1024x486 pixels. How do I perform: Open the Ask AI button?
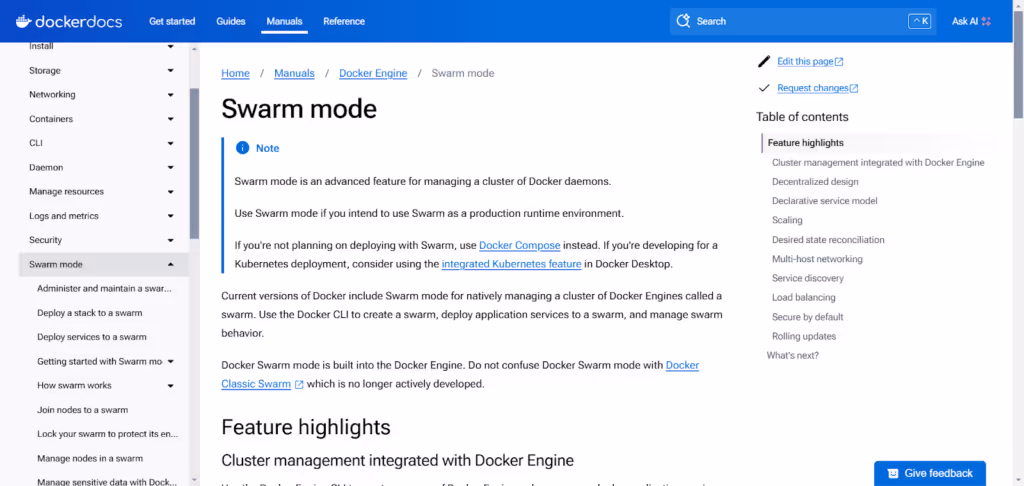tap(971, 21)
